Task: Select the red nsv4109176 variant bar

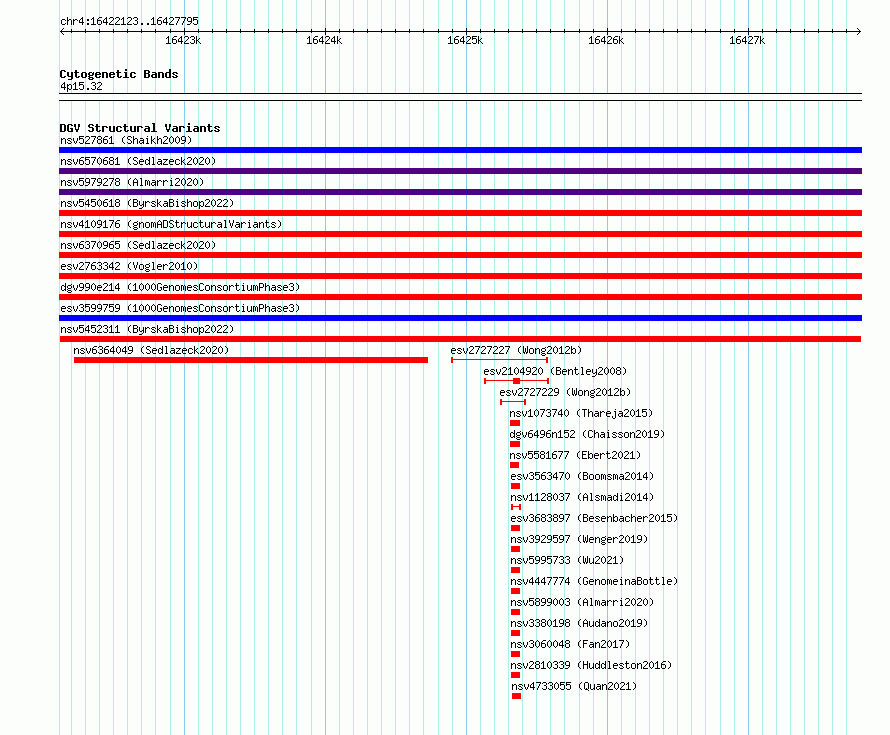Action: click(x=460, y=234)
